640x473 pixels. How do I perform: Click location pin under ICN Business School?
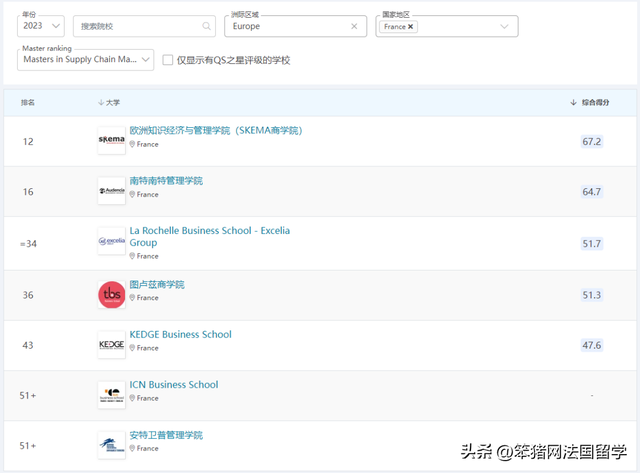pyautogui.click(x=132, y=398)
